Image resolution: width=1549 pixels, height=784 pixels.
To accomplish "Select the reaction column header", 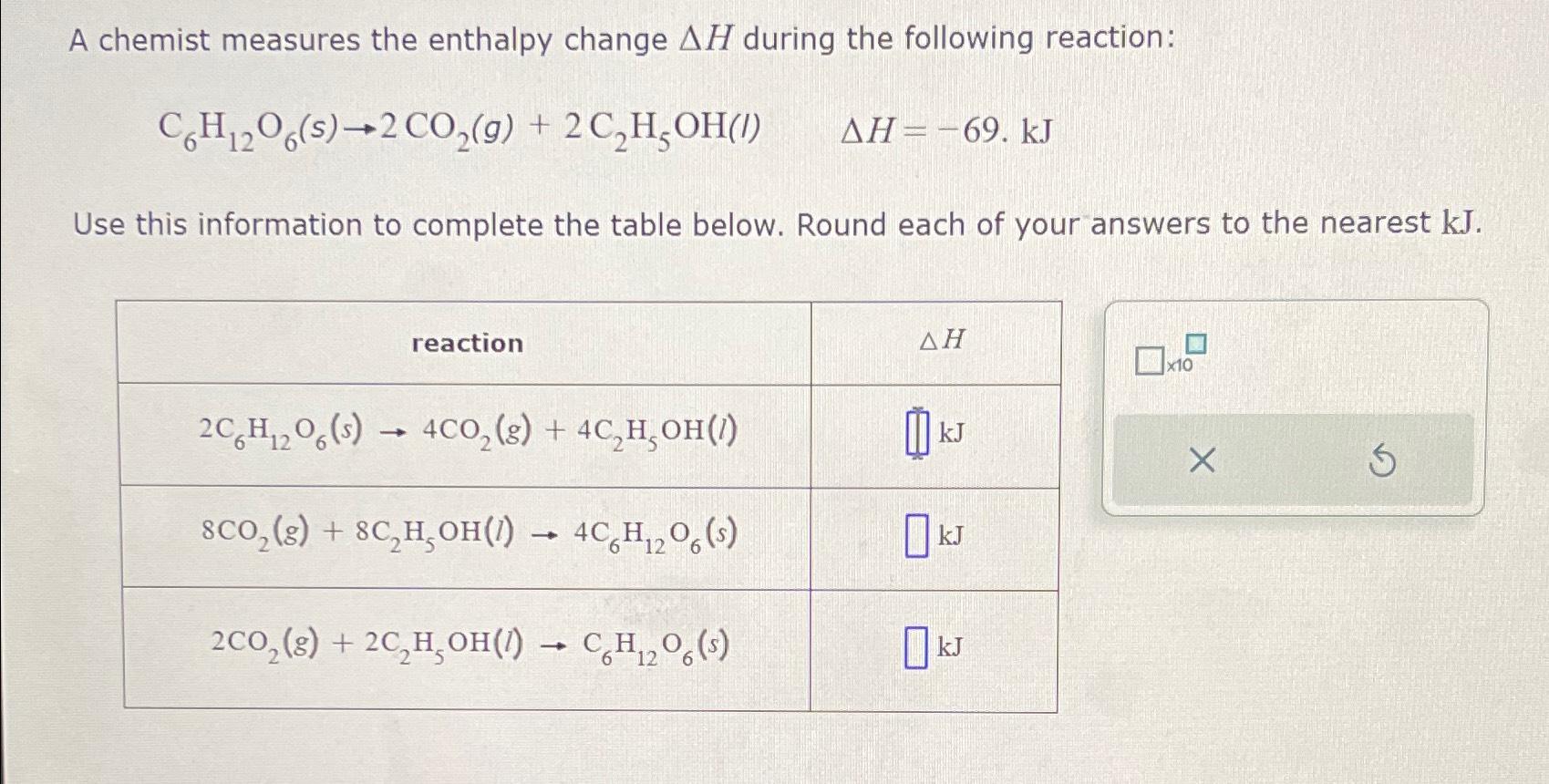I will (x=466, y=343).
